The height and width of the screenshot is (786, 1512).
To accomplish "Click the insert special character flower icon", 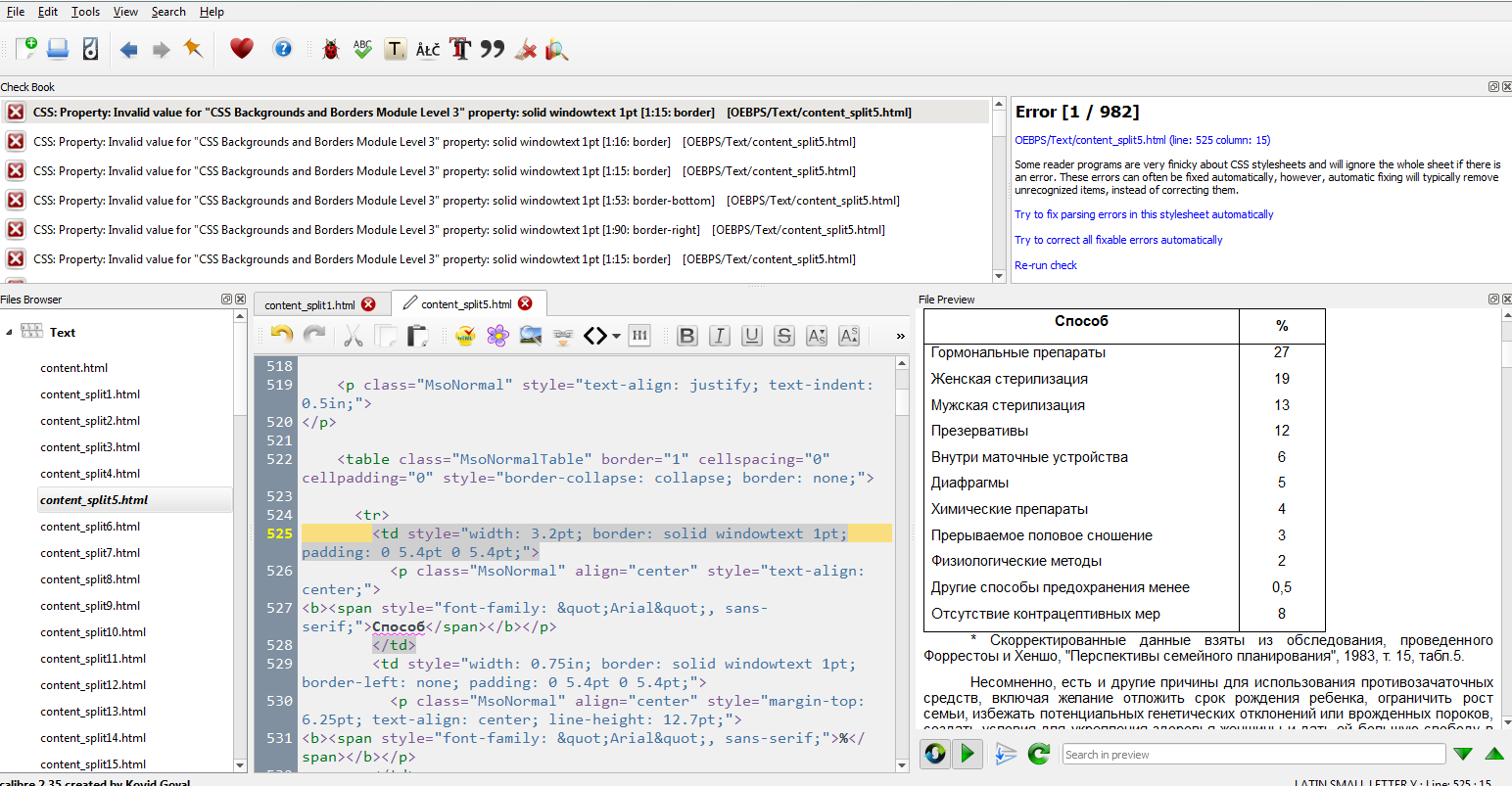I will [x=497, y=336].
